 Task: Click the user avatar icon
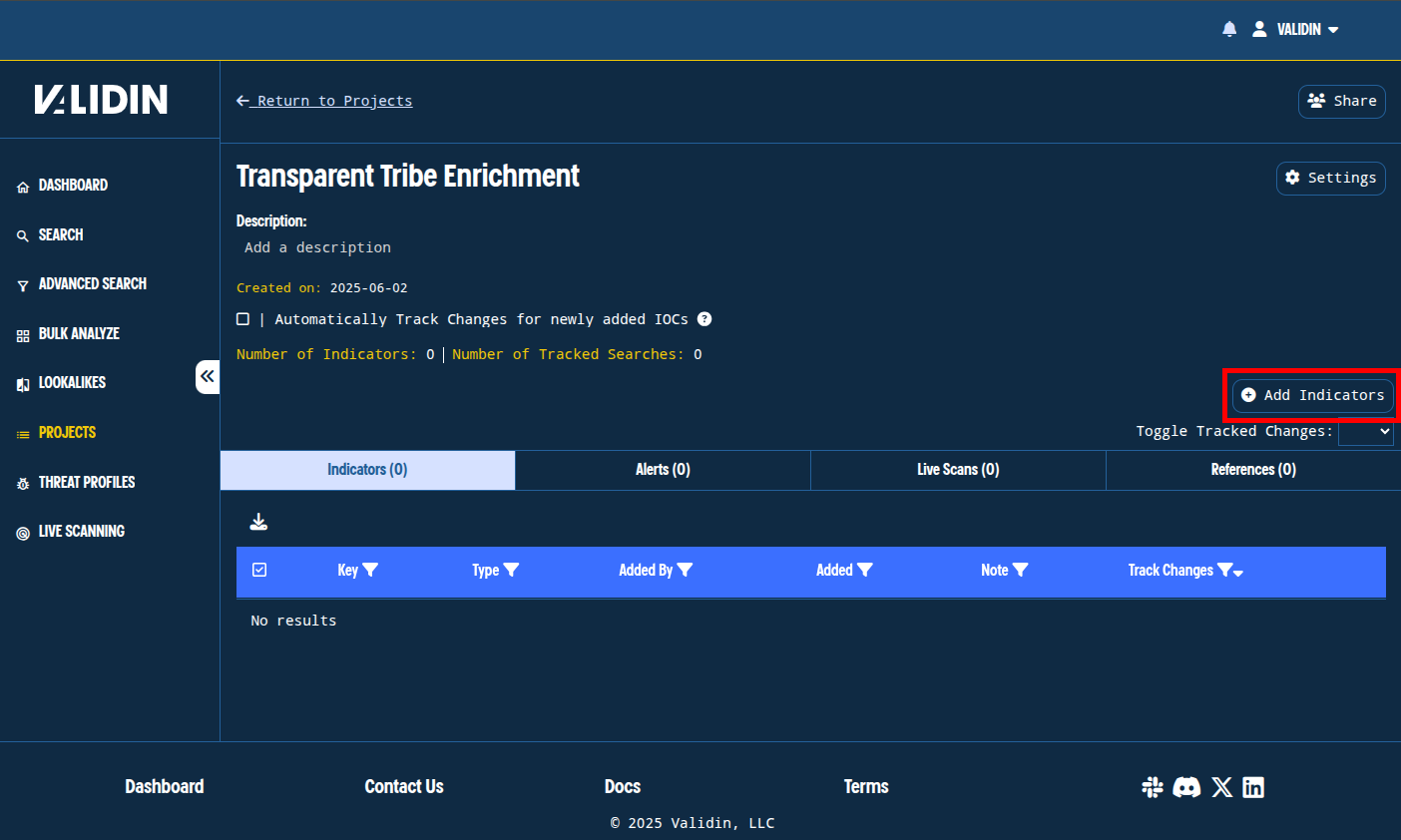pyautogui.click(x=1259, y=29)
